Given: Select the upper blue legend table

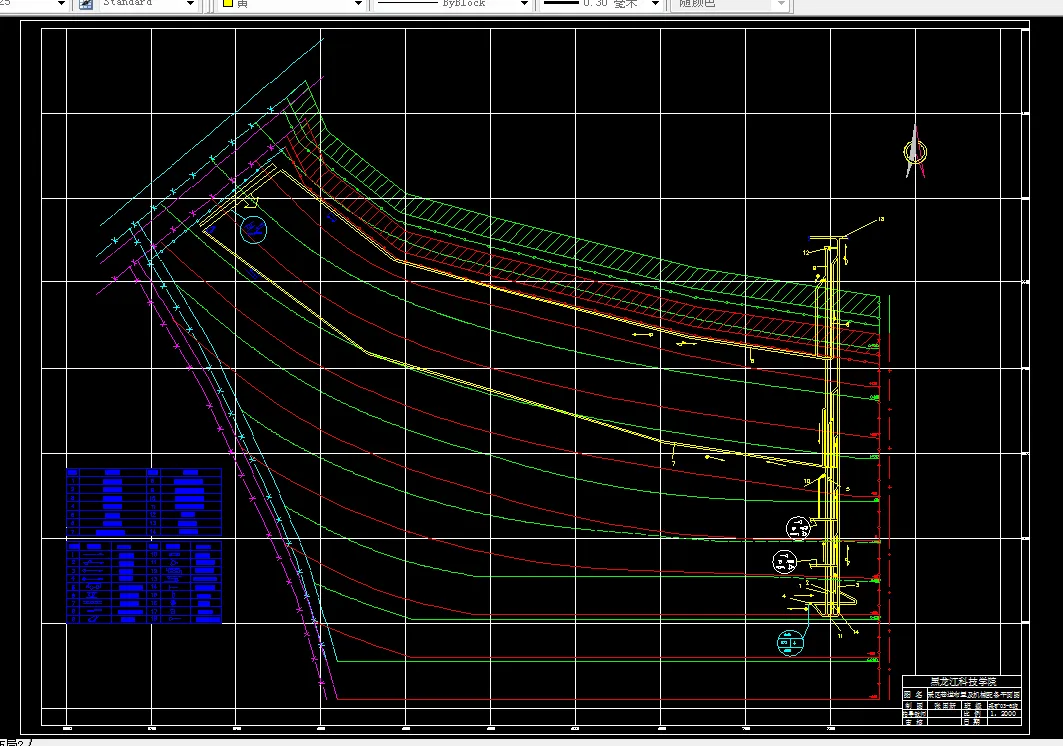Looking at the screenshot, I should pyautogui.click(x=143, y=502).
